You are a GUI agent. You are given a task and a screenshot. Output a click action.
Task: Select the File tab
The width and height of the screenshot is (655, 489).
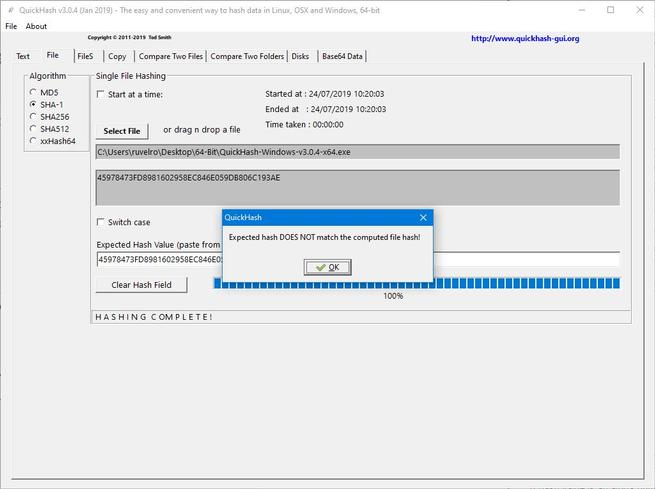pyautogui.click(x=53, y=55)
